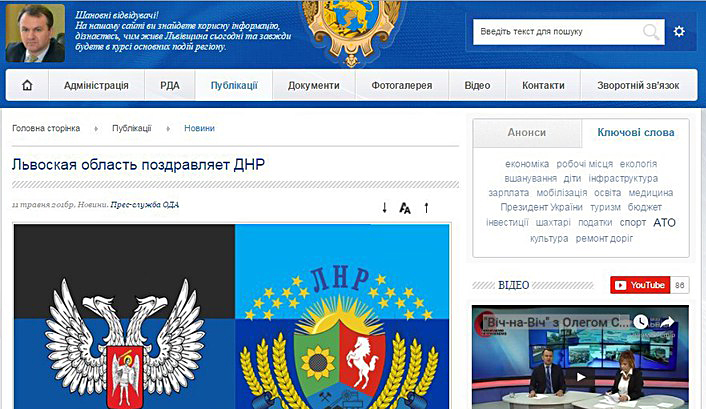Click the governor portrait photo in header
Image resolution: width=706 pixels, height=409 pixels.
[35, 33]
